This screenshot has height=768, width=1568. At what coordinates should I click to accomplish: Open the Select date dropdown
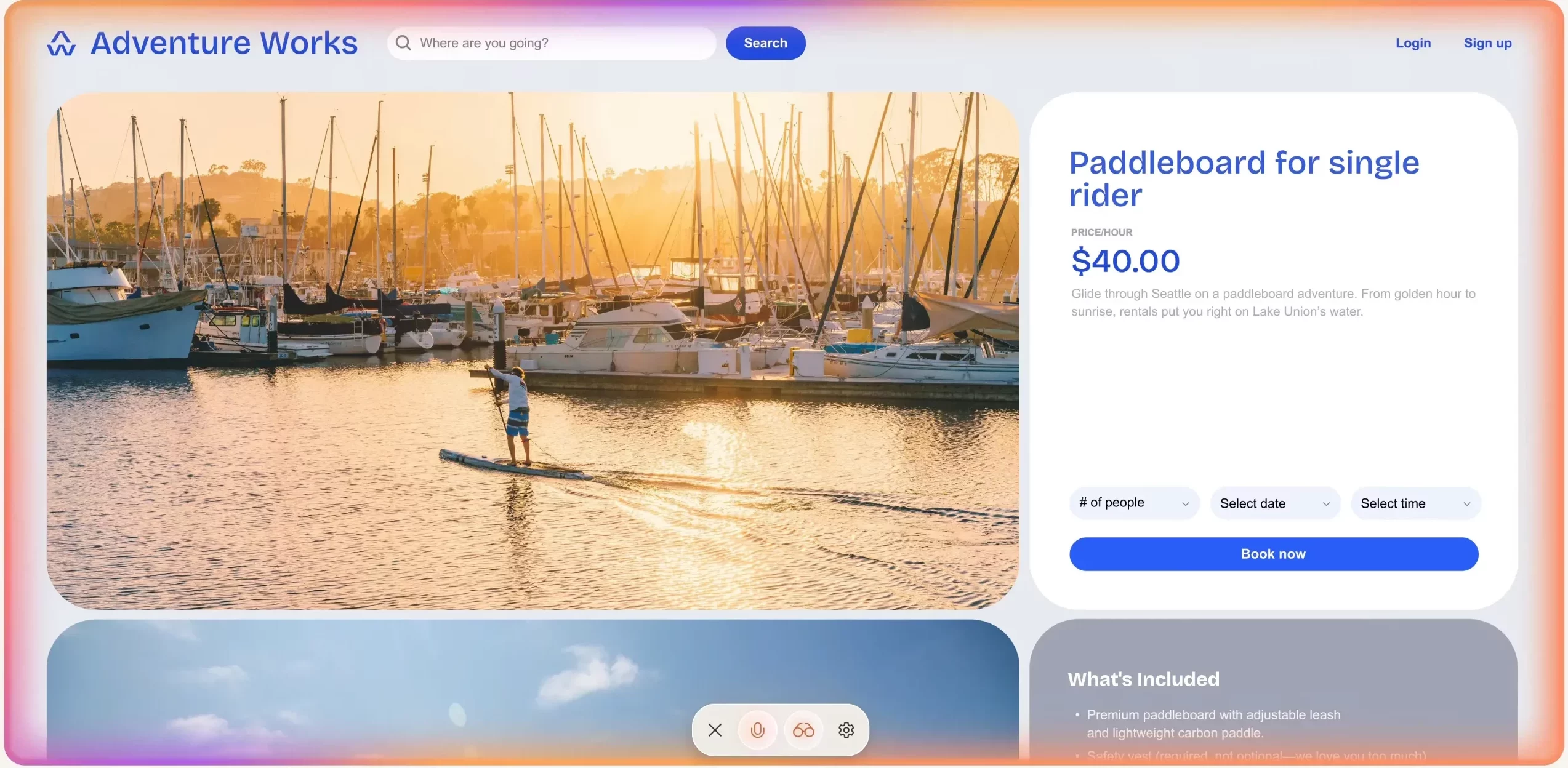1275,503
